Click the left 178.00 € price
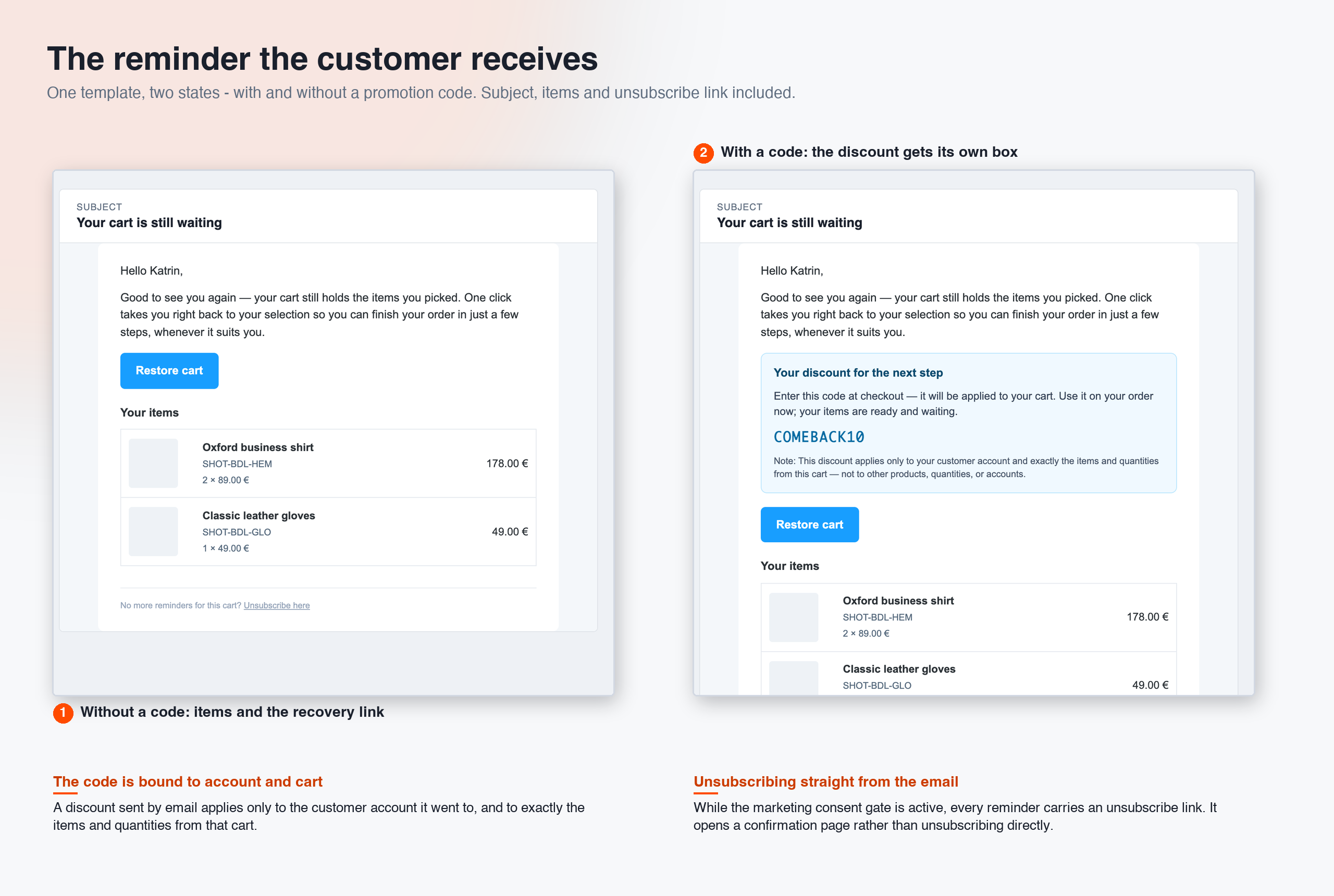This screenshot has height=896, width=1334. click(x=507, y=464)
